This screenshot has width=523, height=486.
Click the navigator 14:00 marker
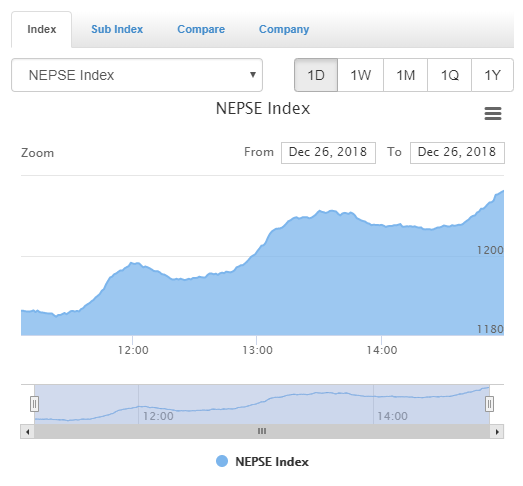392,416
